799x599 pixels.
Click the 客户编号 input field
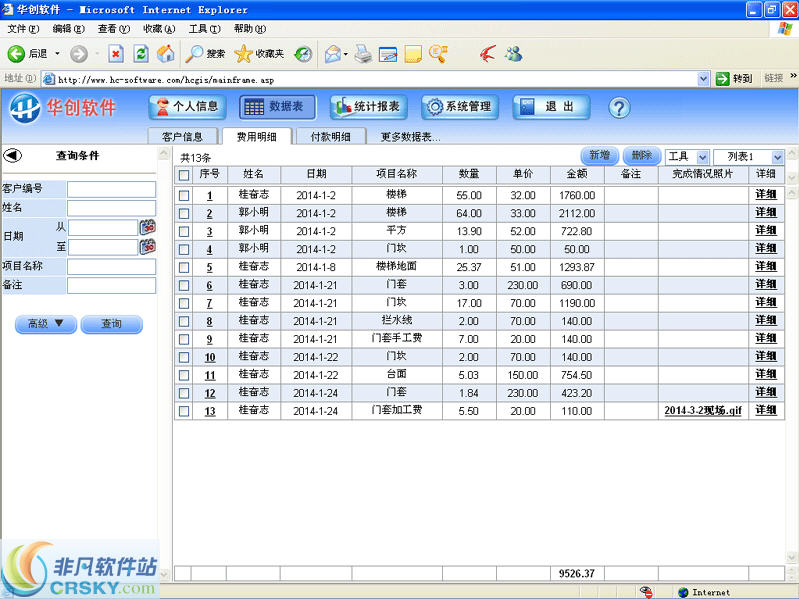(x=112, y=189)
